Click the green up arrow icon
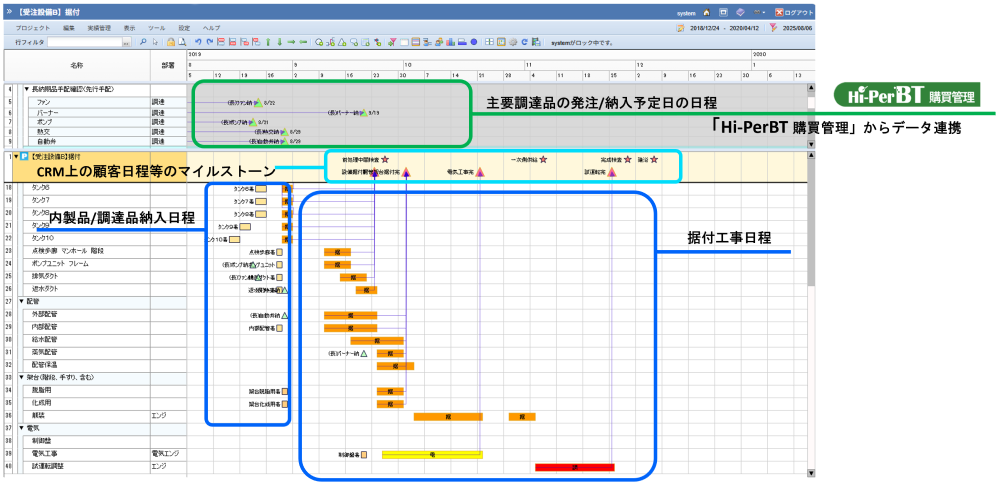This screenshot has height=484, width=1000. [x=267, y=43]
